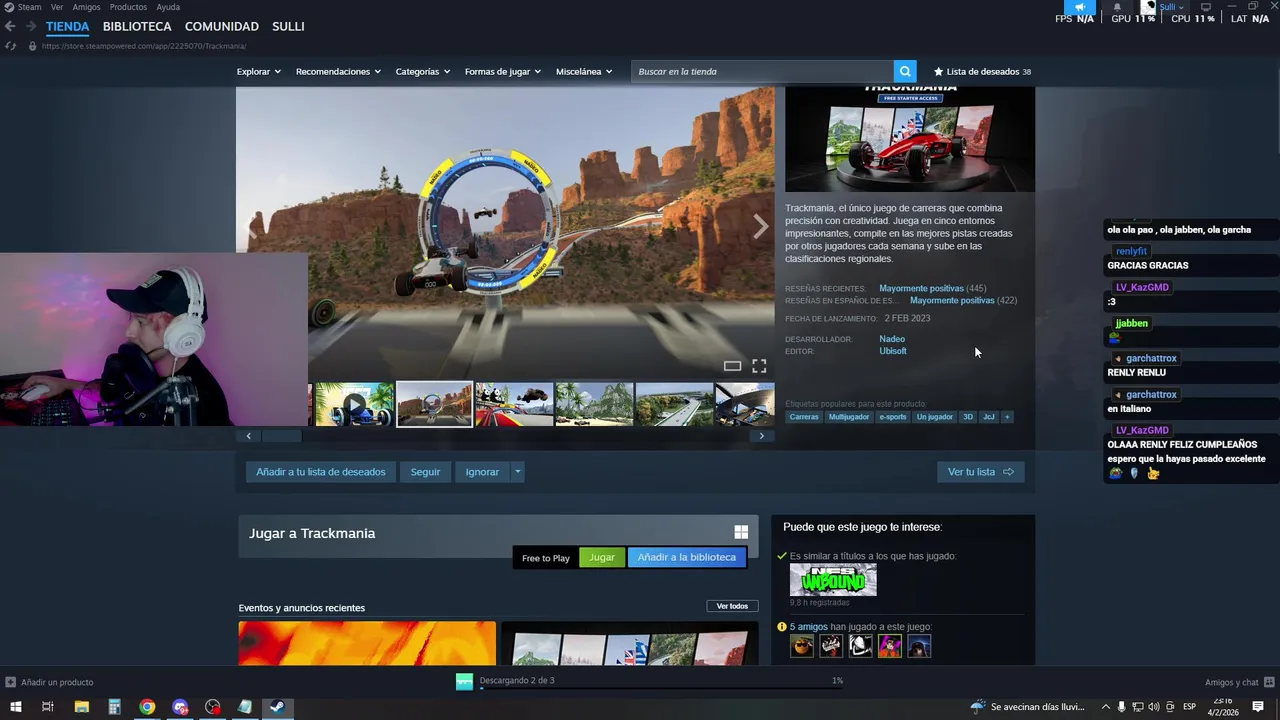Switch to the BIBLIOTECA tab
This screenshot has width=1280, height=720.
coord(137,26)
